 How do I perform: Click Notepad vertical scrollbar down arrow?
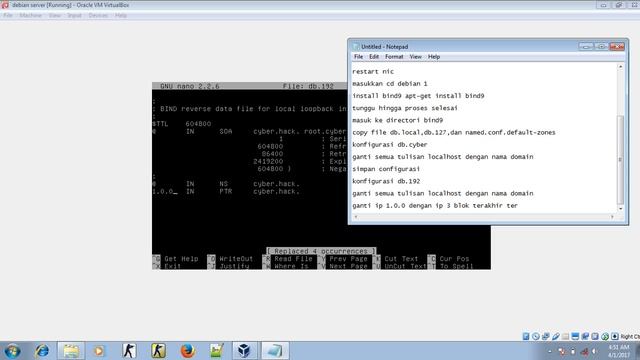620,209
